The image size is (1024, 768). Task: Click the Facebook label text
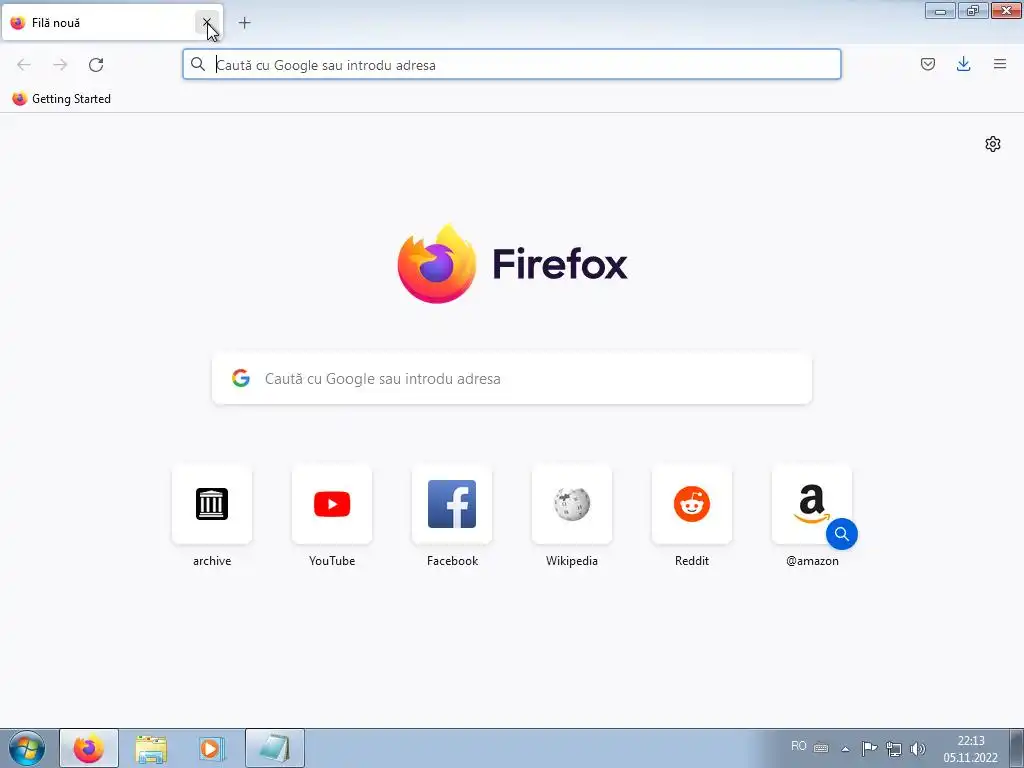coord(452,561)
